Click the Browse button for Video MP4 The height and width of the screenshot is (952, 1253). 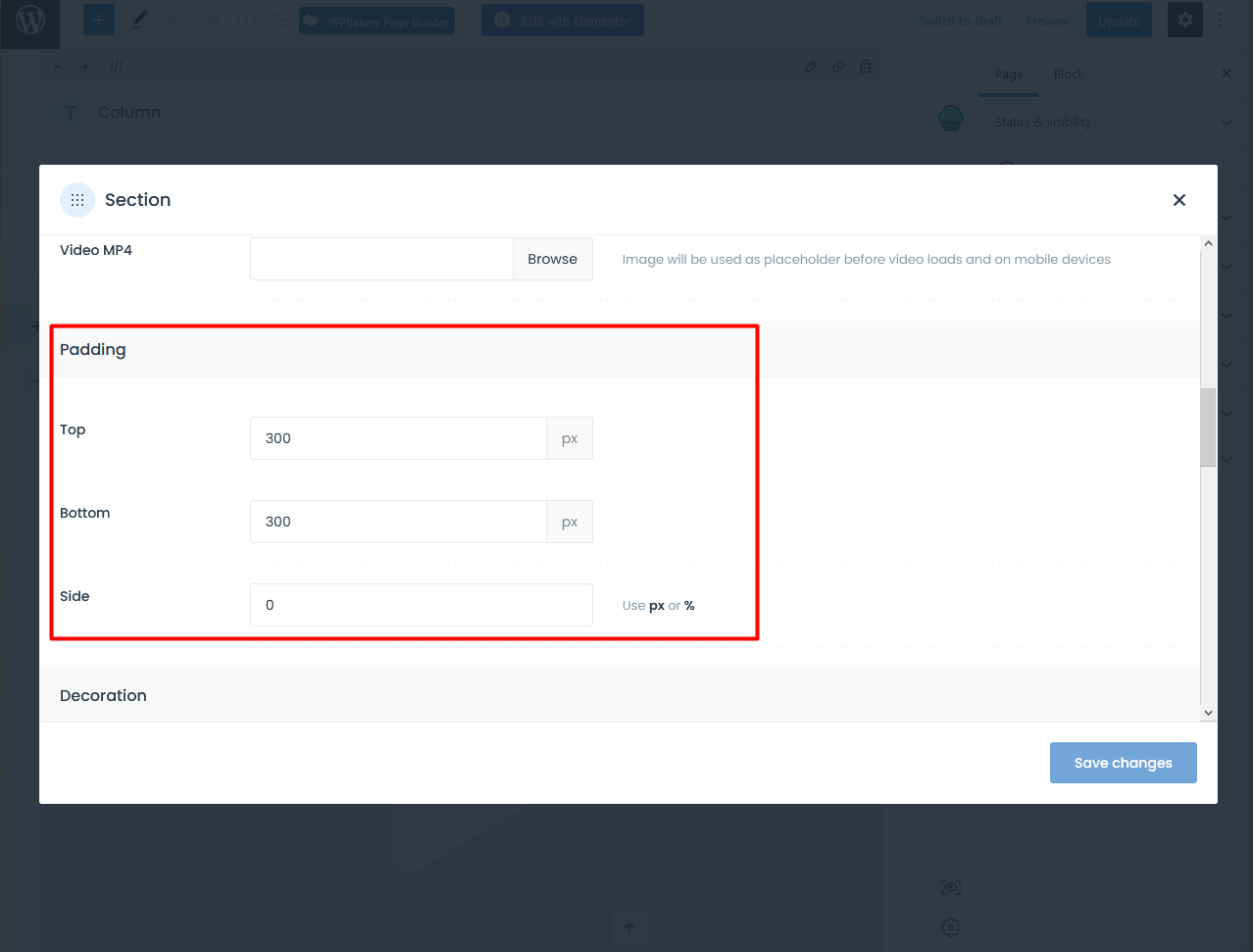[553, 259]
